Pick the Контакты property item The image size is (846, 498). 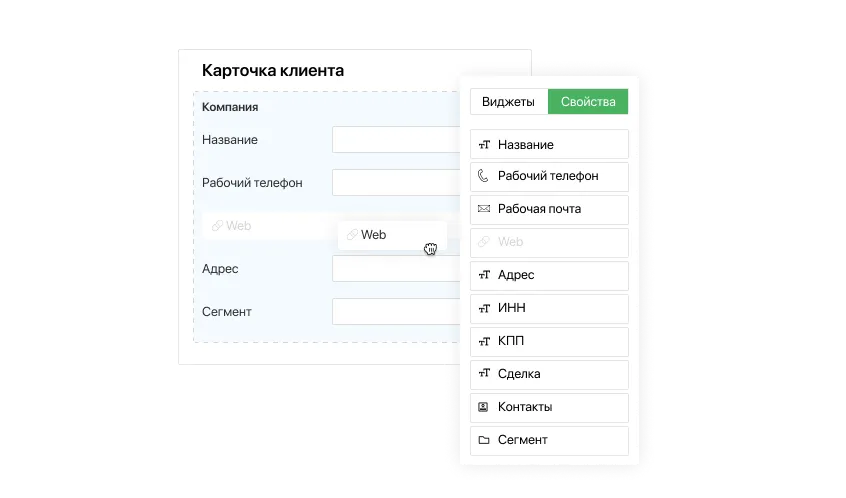click(x=549, y=407)
